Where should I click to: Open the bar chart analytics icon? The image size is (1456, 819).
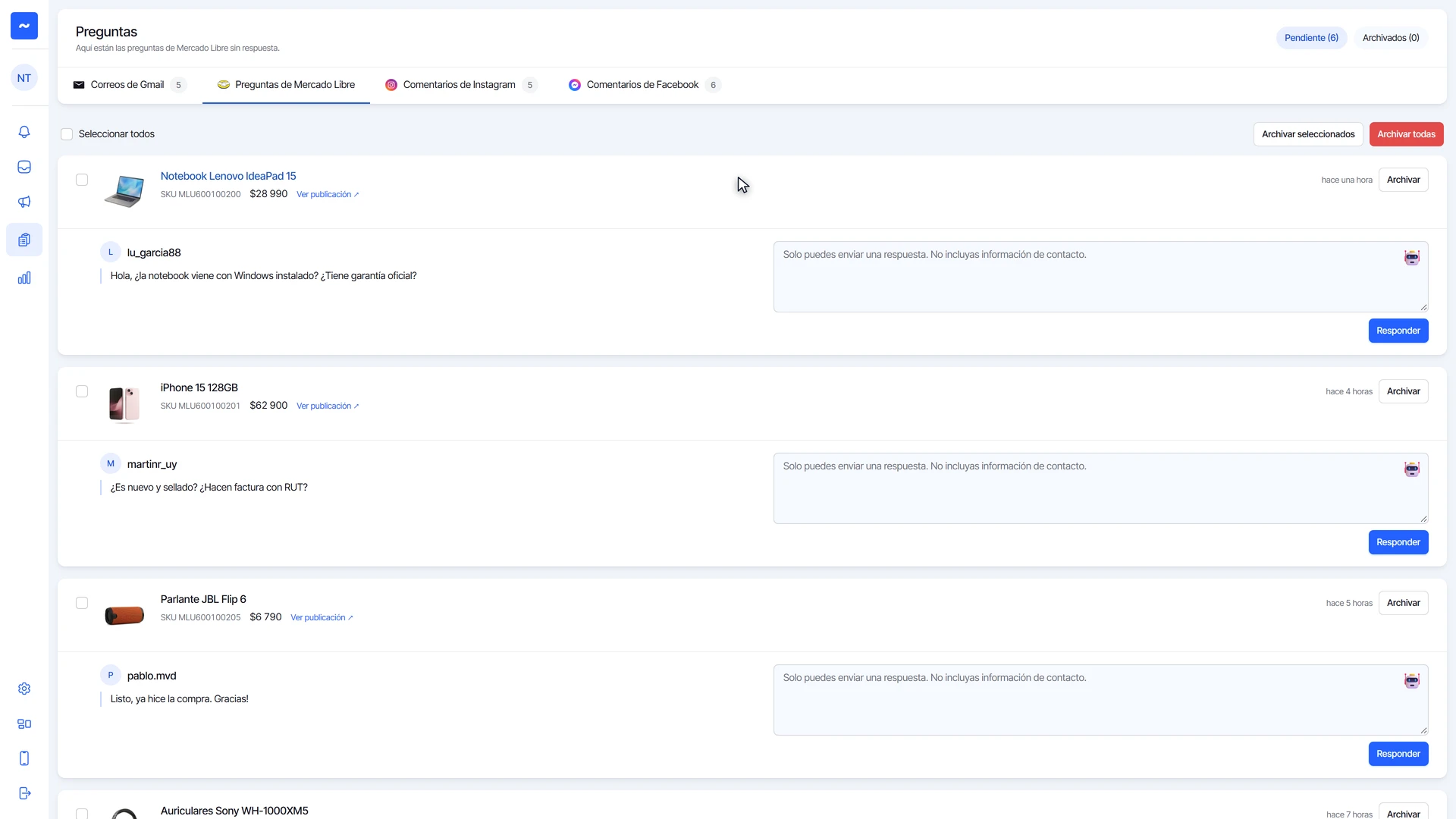pos(24,278)
